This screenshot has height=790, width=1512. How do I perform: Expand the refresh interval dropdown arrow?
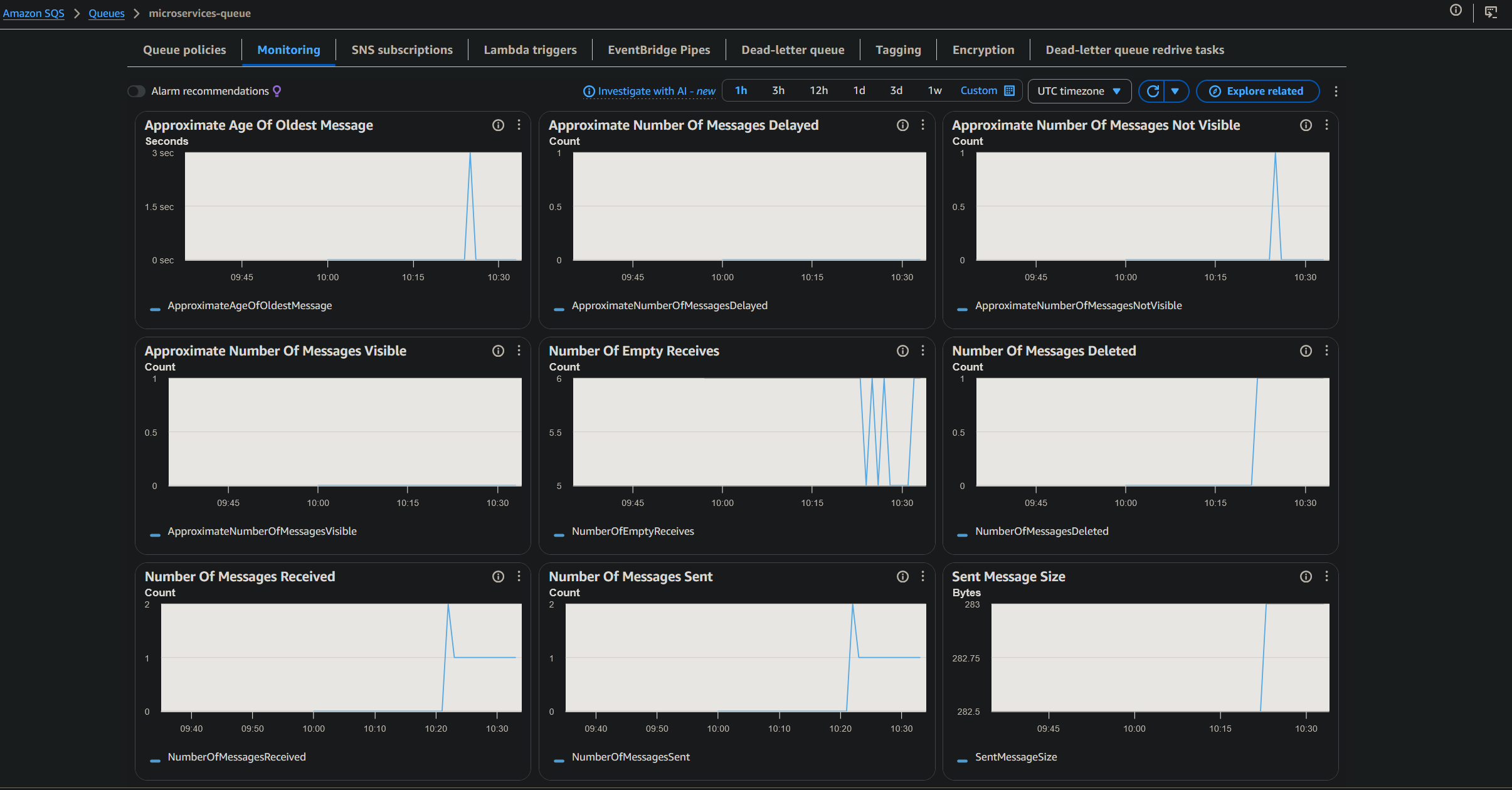[x=1175, y=92]
